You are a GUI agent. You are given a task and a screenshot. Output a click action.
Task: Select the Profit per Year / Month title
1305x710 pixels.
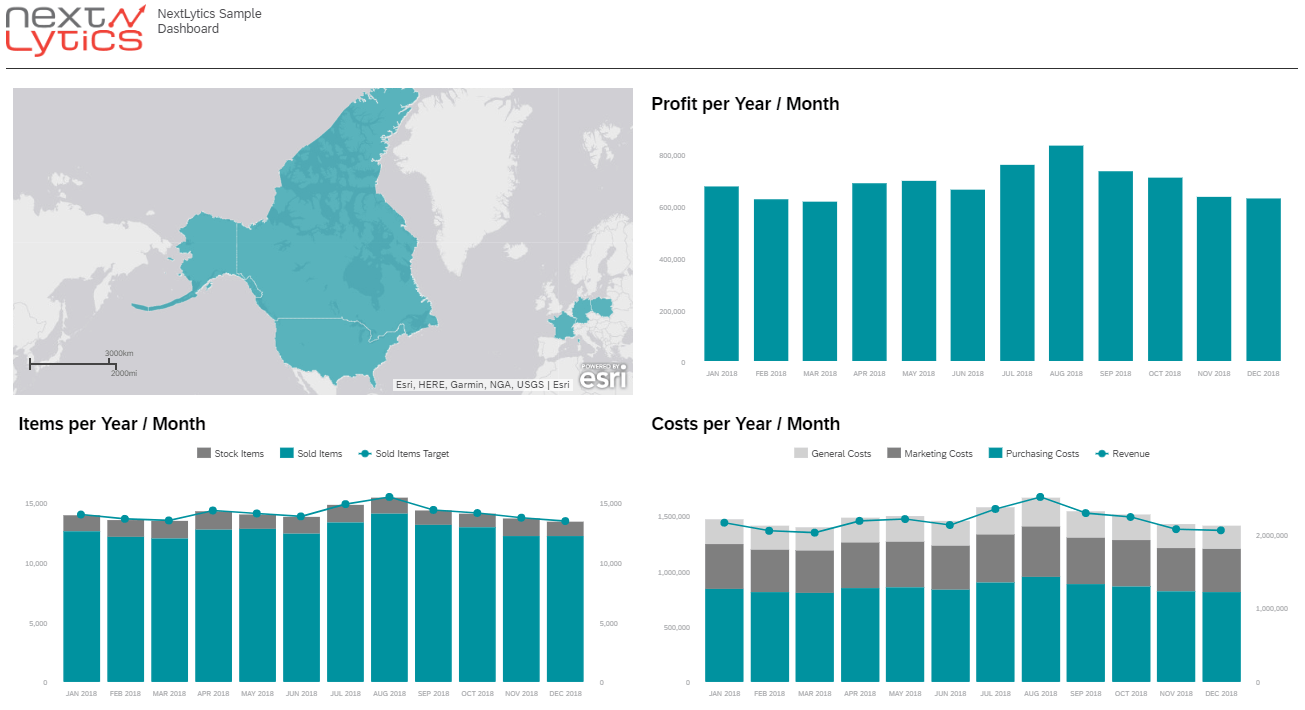point(746,104)
